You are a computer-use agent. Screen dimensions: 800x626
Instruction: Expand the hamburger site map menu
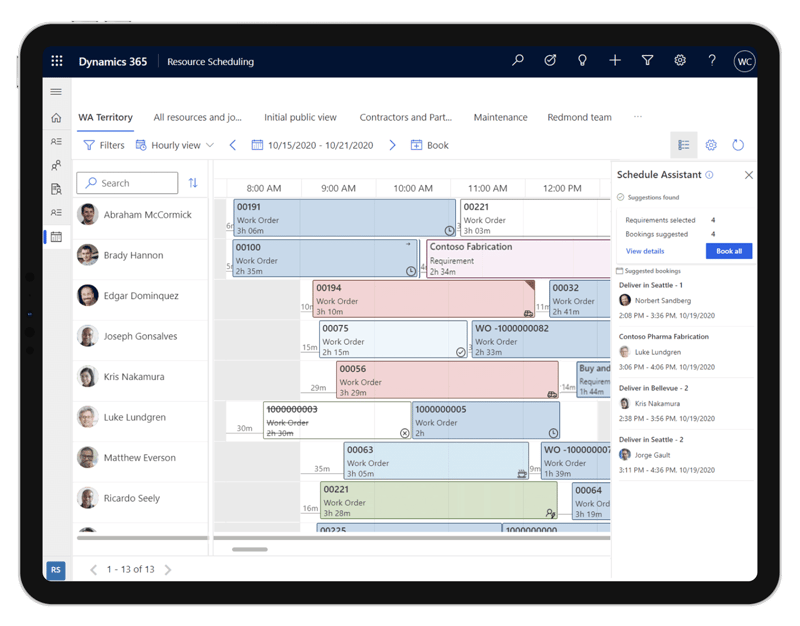(56, 92)
